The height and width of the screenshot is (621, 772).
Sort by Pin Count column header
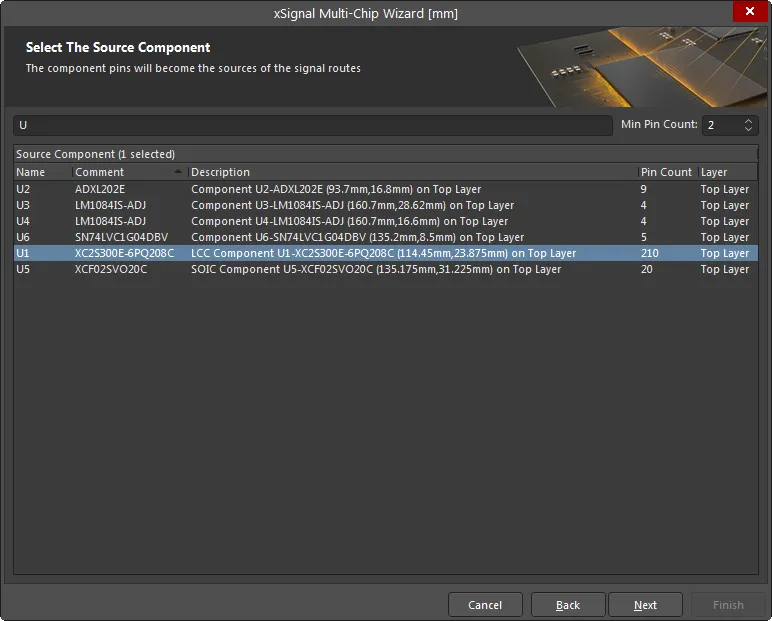[668, 172]
